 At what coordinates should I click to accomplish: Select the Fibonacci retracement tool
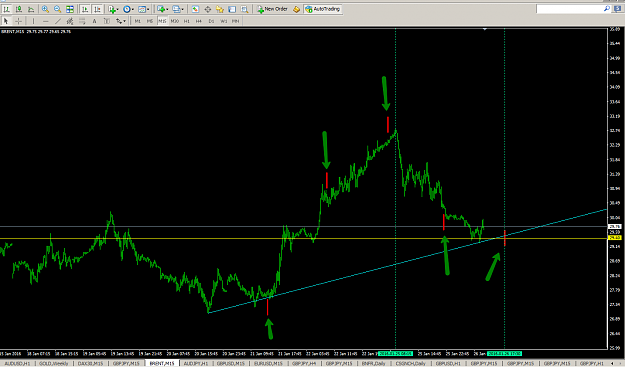82,21
